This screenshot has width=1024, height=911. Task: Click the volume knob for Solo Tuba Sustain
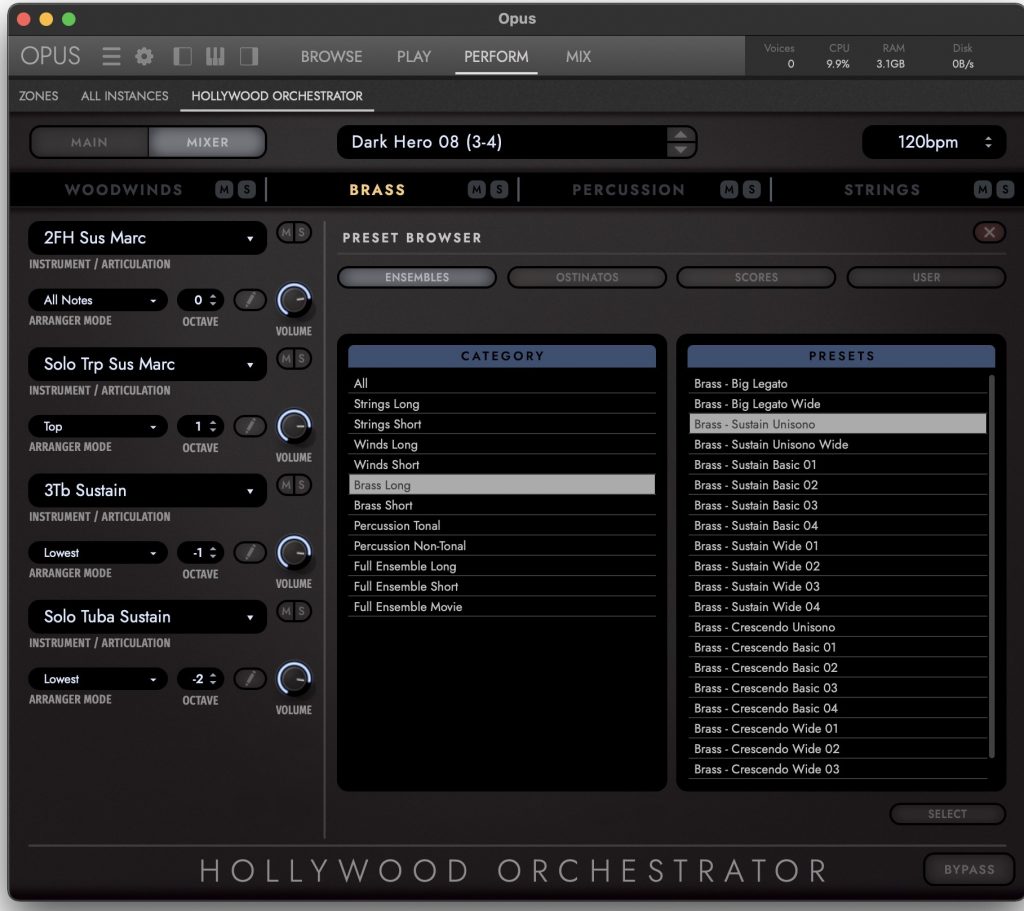tap(294, 679)
